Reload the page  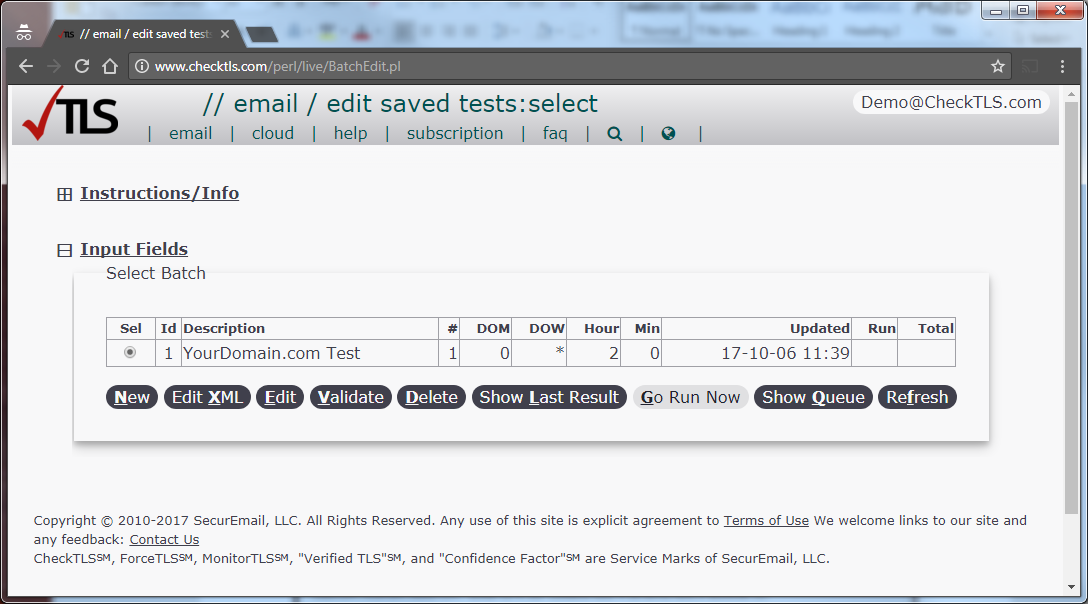coord(82,67)
